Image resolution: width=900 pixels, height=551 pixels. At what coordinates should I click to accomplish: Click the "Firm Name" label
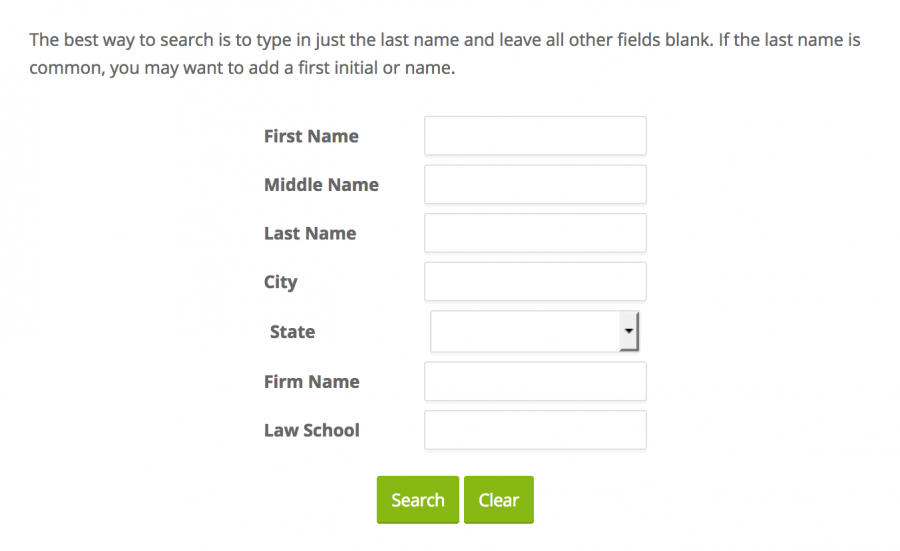point(312,381)
